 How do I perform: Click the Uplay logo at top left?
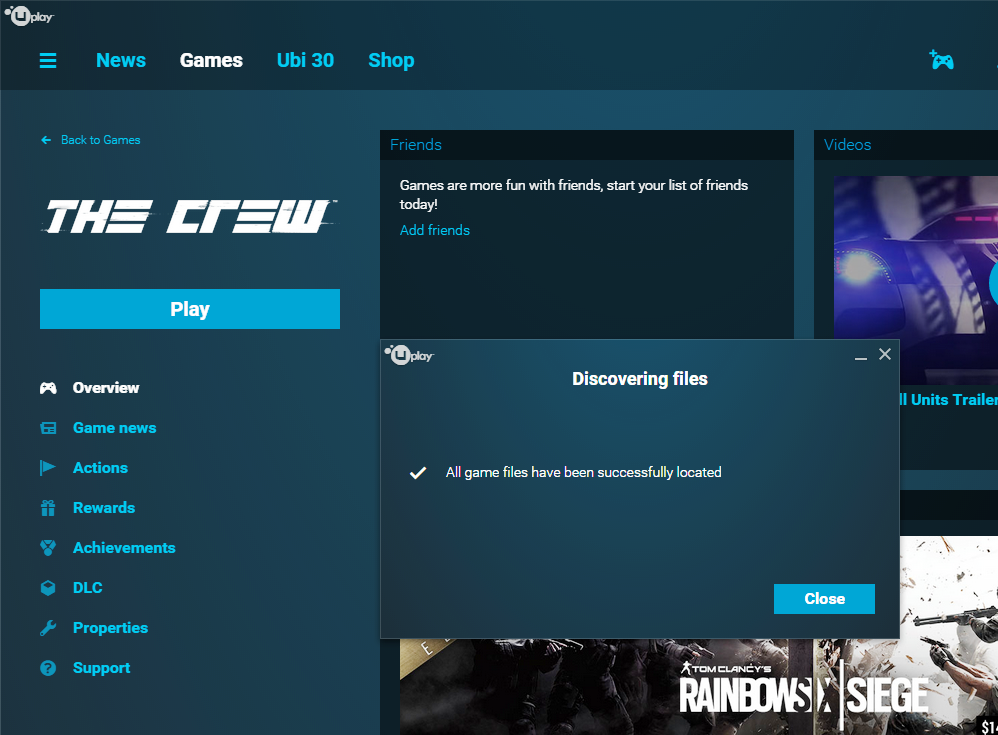tap(29, 16)
